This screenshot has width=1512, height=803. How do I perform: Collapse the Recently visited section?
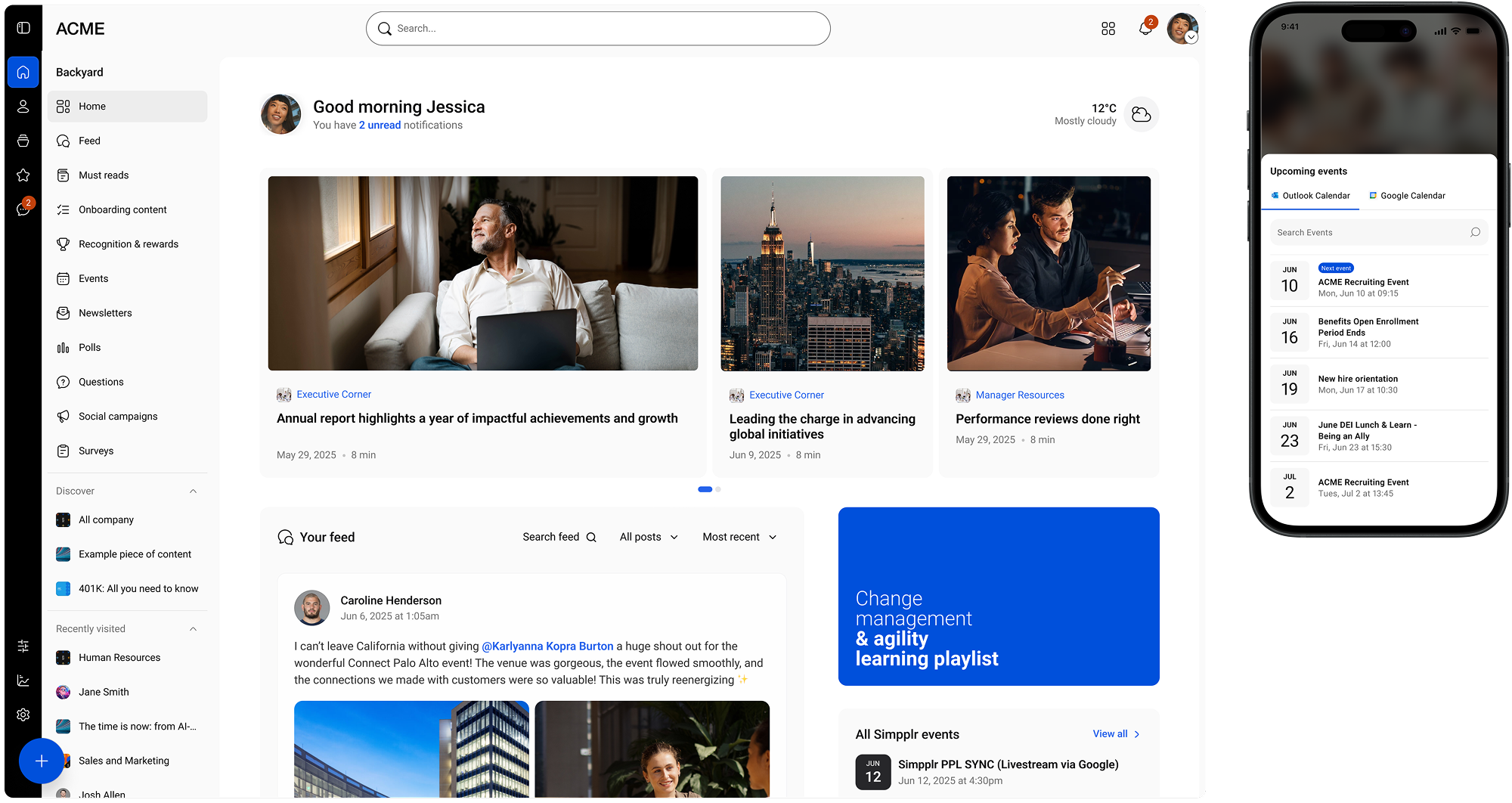tap(193, 628)
